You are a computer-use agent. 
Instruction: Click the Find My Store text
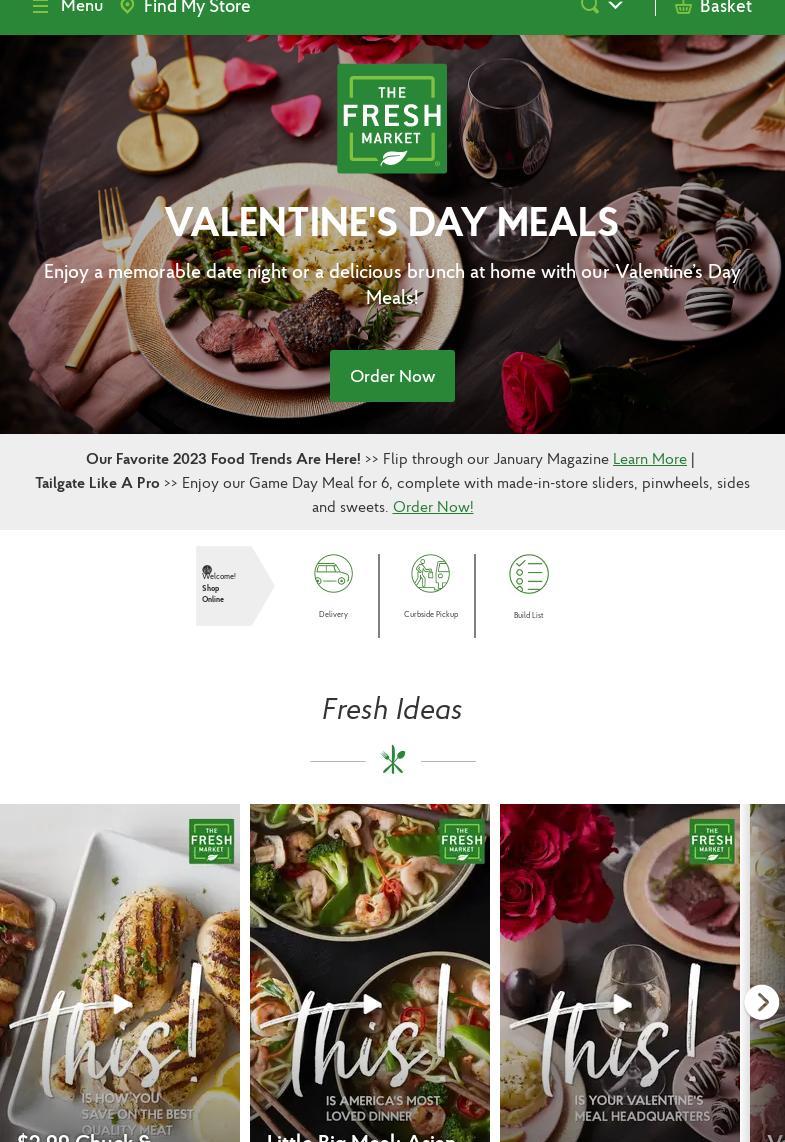pyautogui.click(x=197, y=7)
